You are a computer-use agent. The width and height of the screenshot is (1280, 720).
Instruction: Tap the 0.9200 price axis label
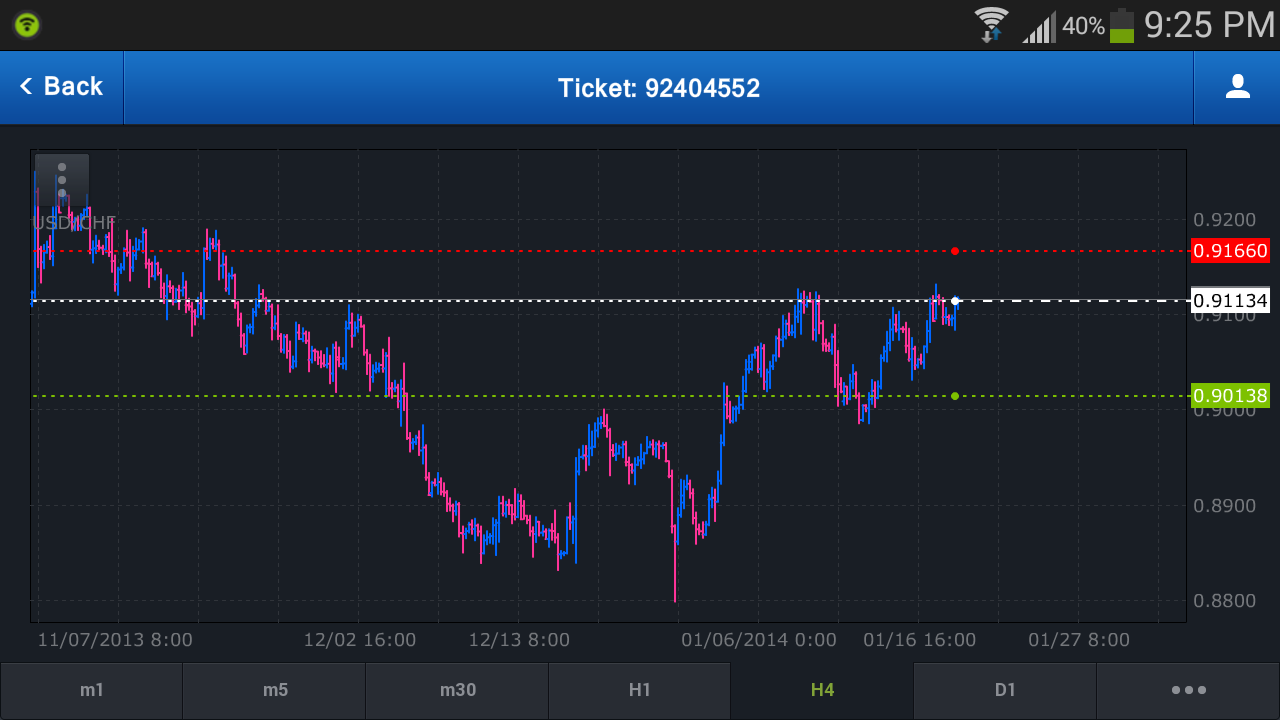[x=1225, y=220]
